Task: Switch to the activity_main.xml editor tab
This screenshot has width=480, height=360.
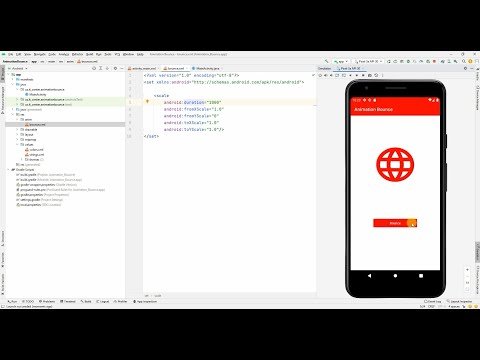Action: pyautogui.click(x=144, y=68)
